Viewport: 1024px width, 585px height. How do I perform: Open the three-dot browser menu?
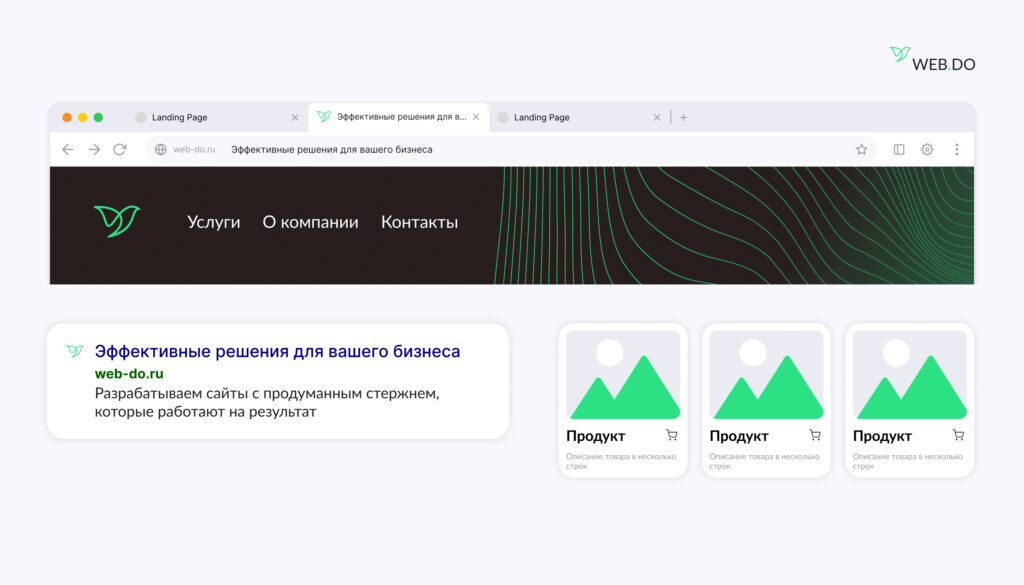(957, 150)
